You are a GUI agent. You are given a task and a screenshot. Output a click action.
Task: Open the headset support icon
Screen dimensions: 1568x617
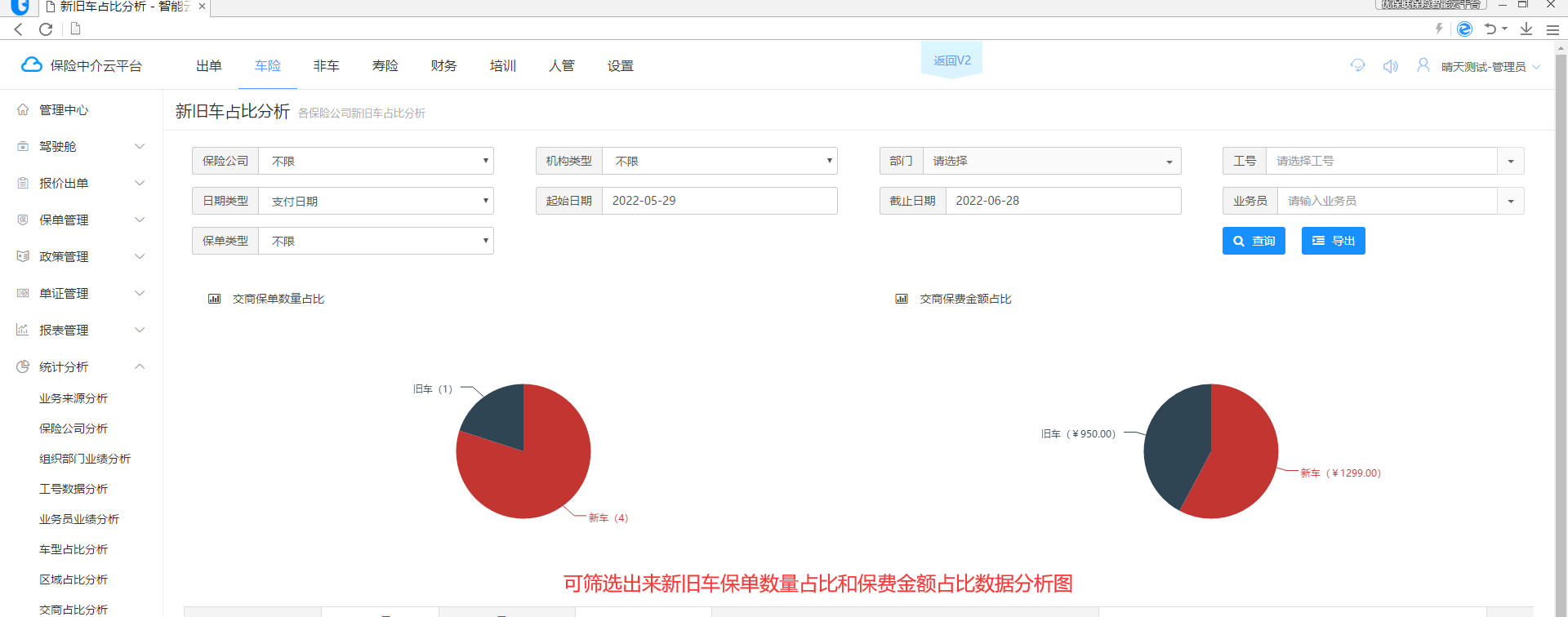pos(1357,65)
